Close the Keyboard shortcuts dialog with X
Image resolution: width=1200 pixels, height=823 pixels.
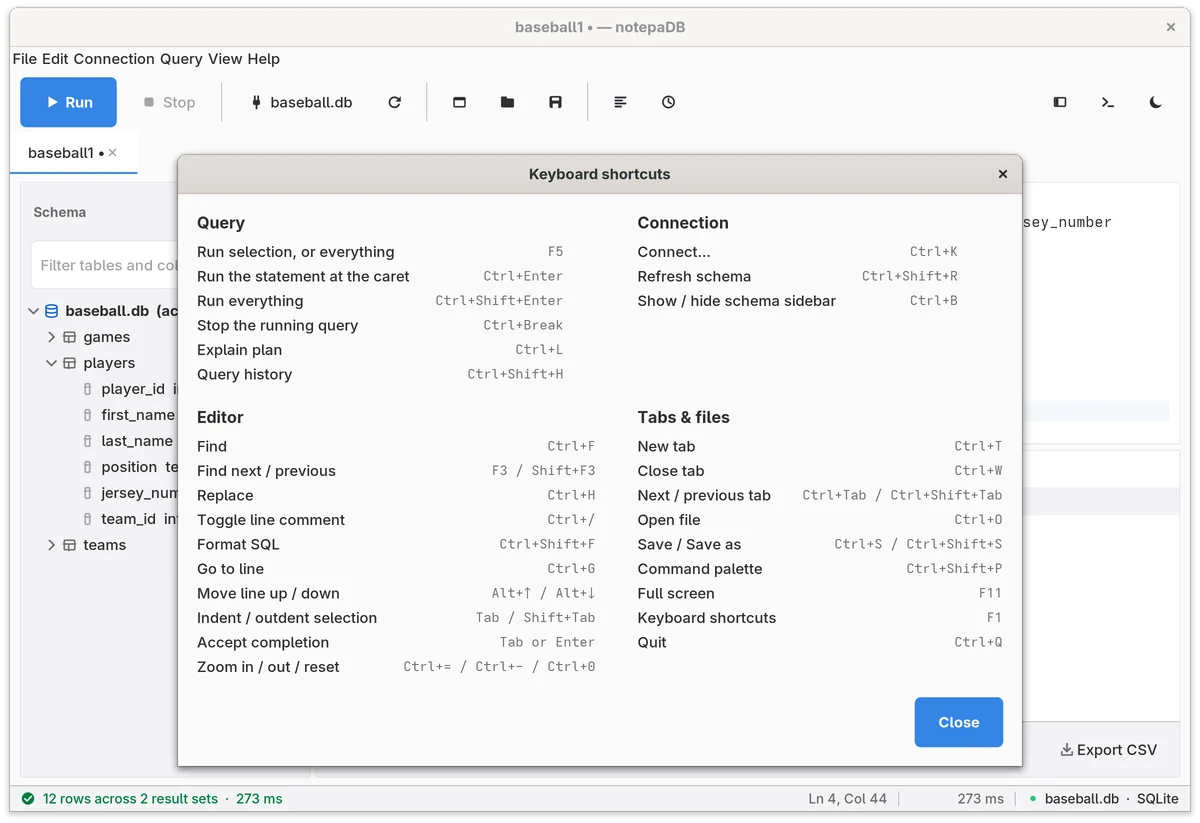pyautogui.click(x=1002, y=174)
